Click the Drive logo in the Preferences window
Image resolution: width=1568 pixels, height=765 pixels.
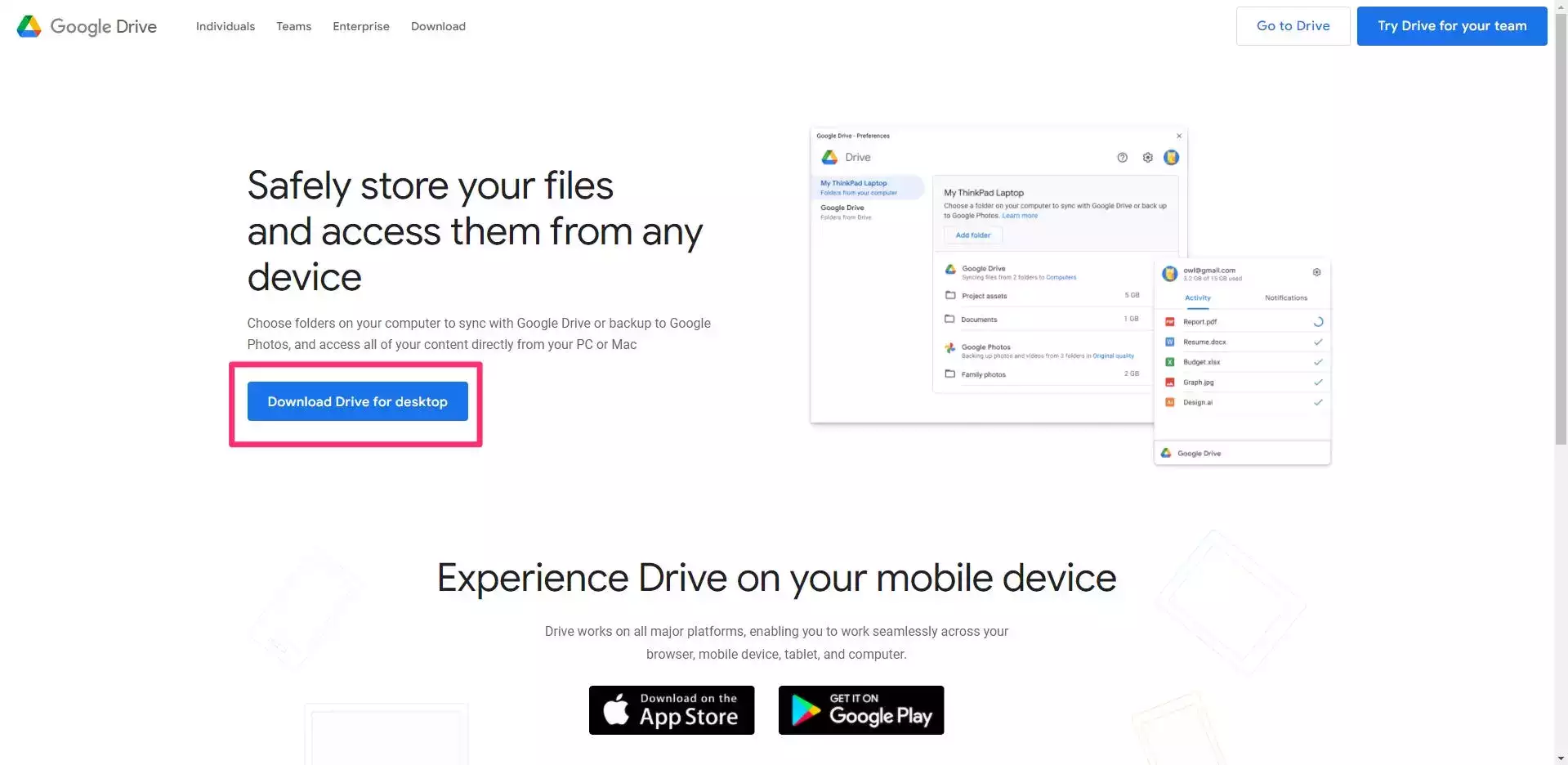point(829,157)
